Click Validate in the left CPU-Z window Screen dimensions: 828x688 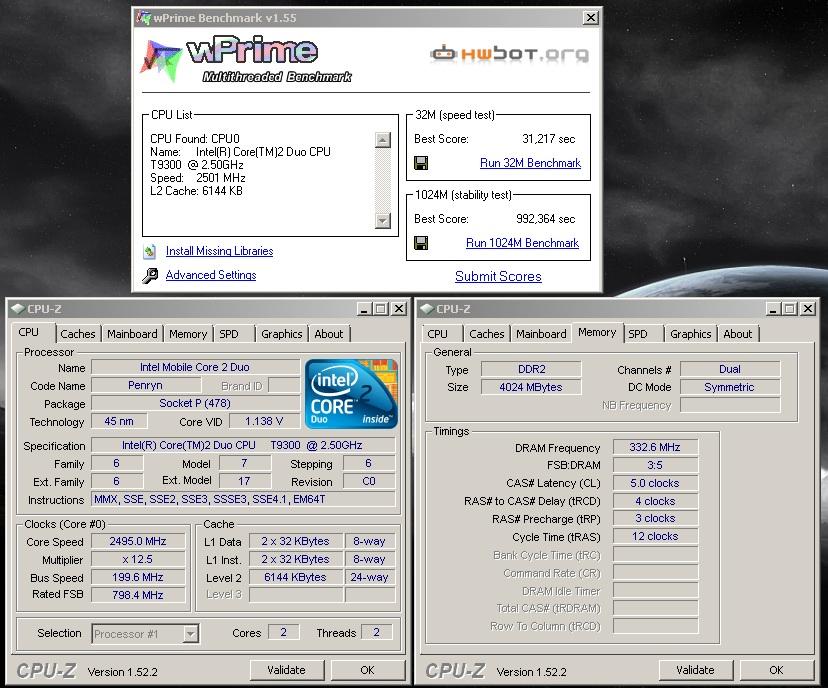click(x=286, y=671)
